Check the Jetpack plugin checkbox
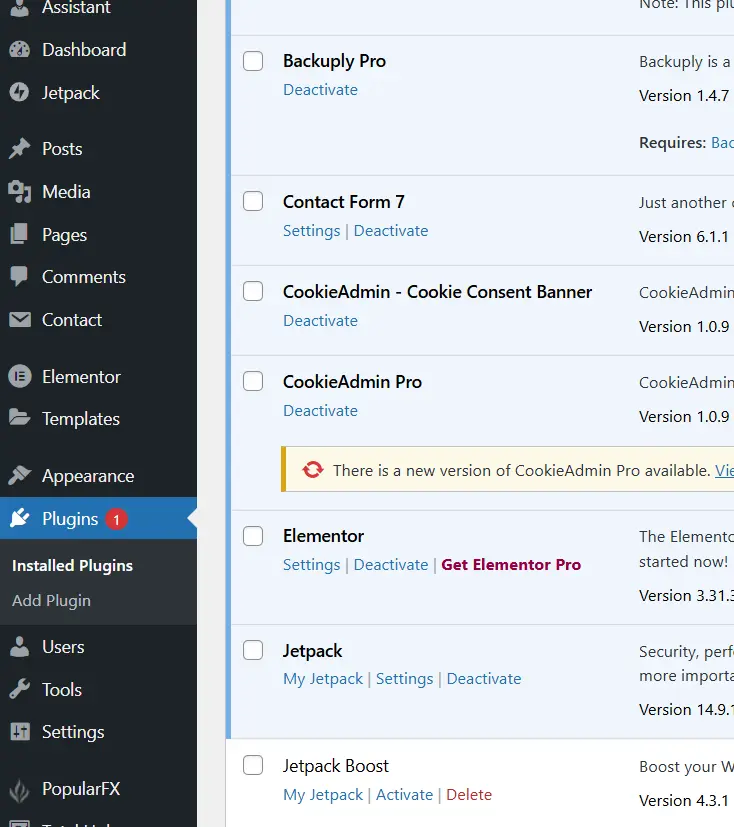The image size is (734, 827). pos(253,650)
